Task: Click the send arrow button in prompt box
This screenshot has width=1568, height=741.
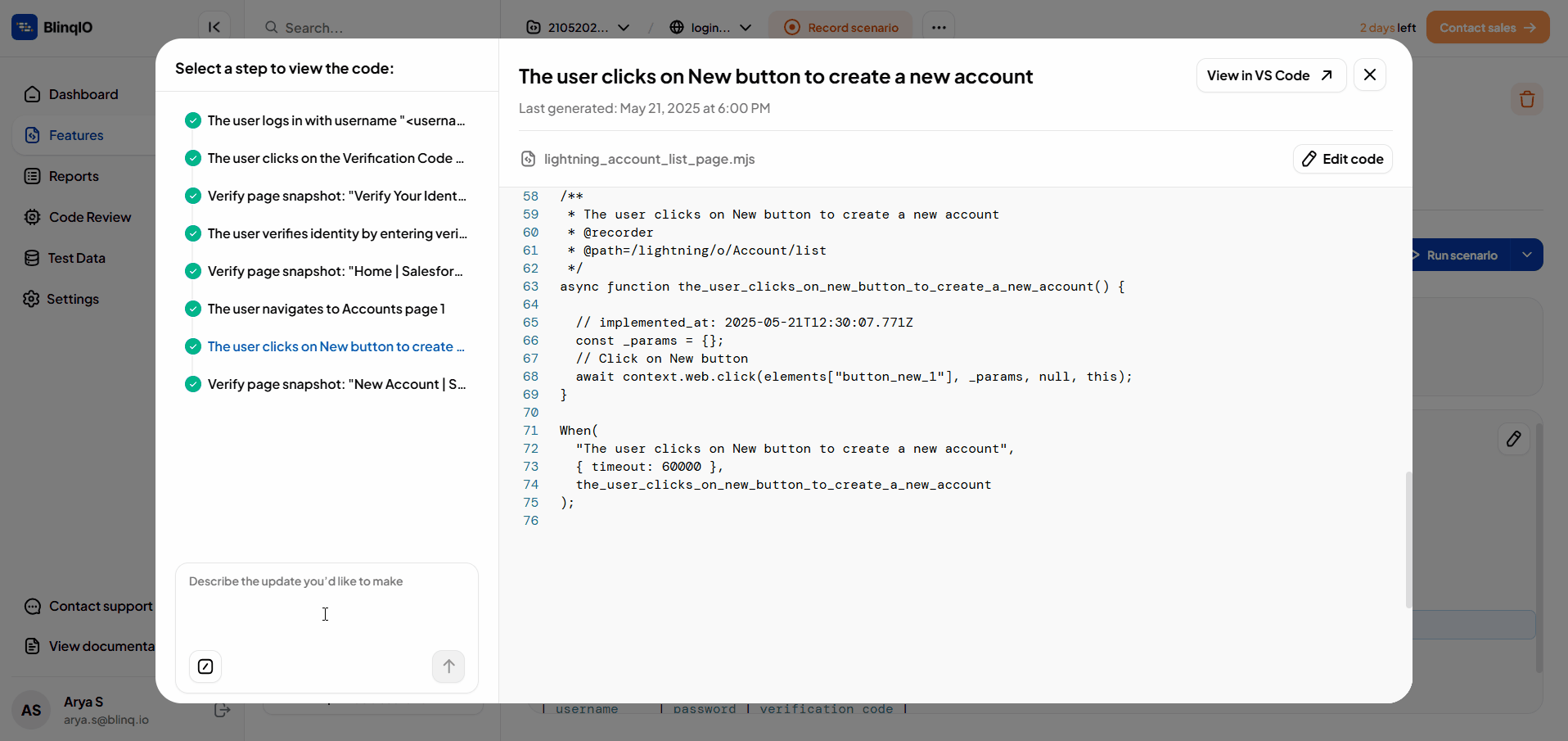Action: (x=448, y=666)
